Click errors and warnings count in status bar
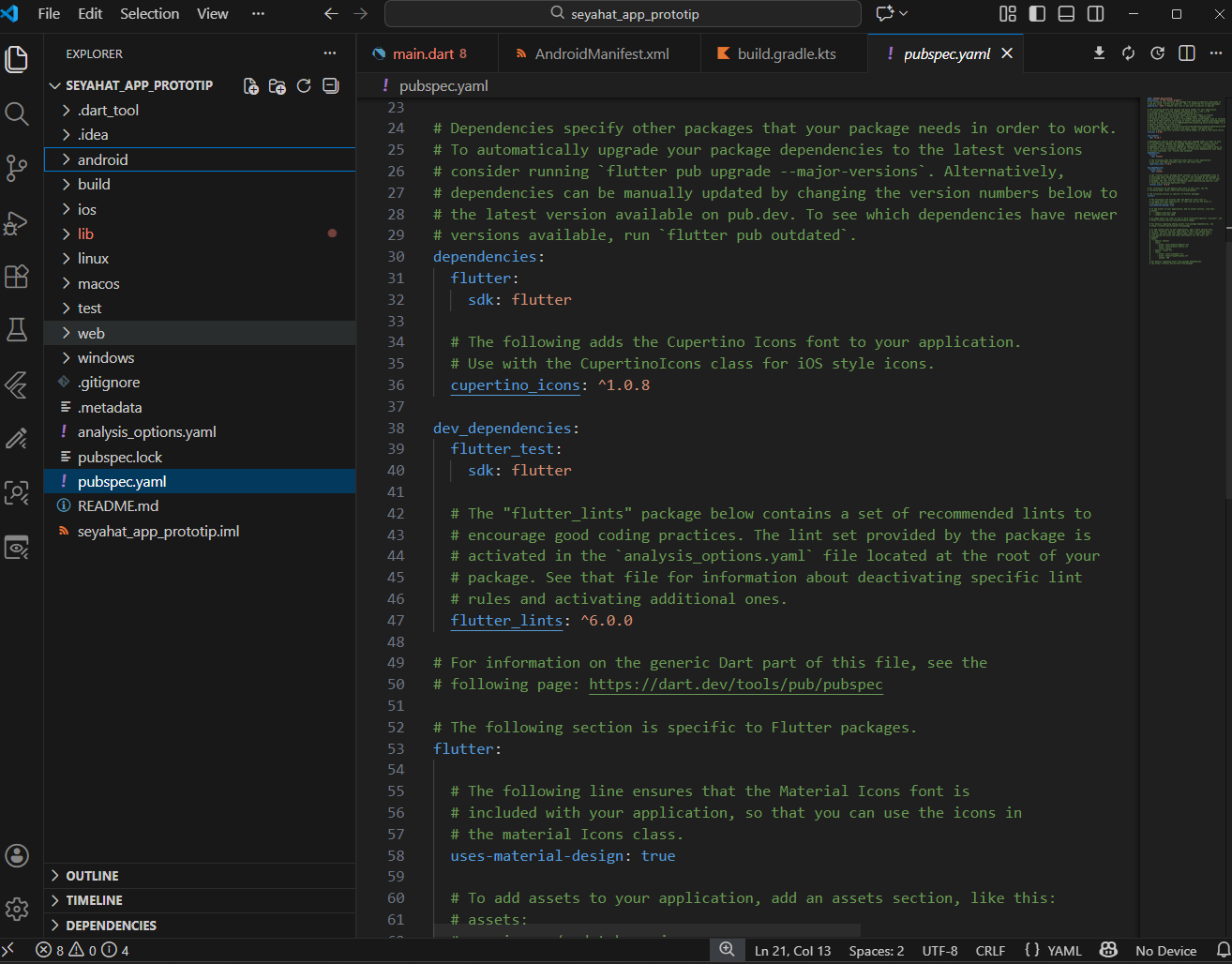The width and height of the screenshot is (1232, 964). pyautogui.click(x=83, y=950)
